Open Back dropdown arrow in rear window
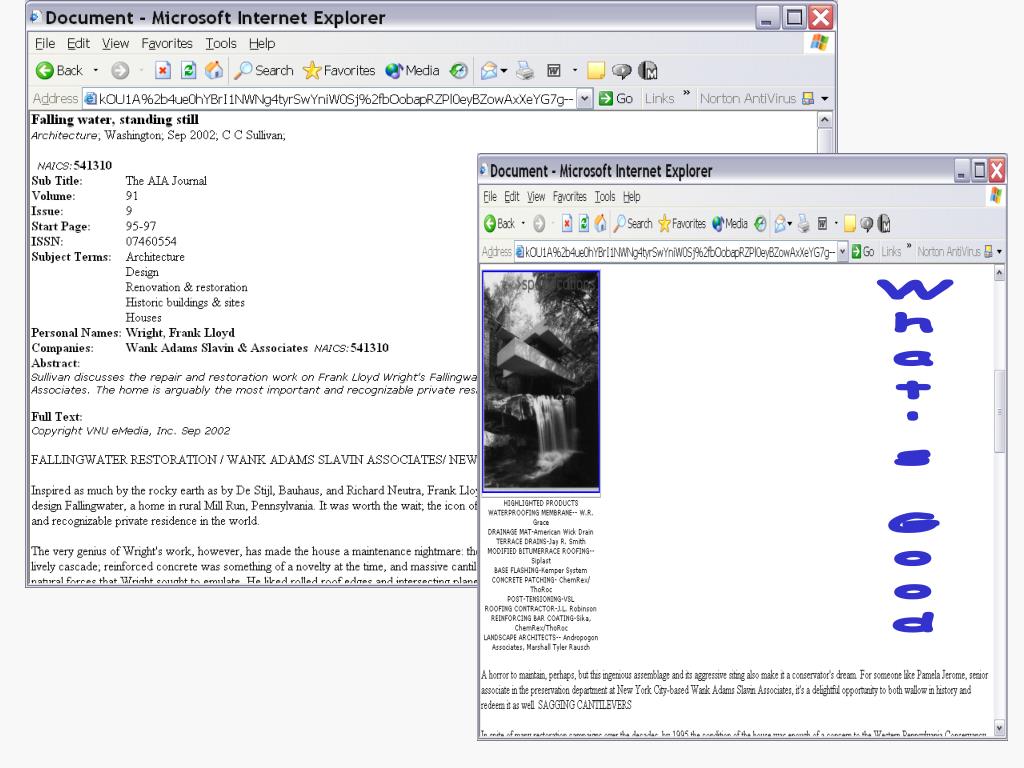Viewport: 1024px width, 768px height. pyautogui.click(x=95, y=71)
